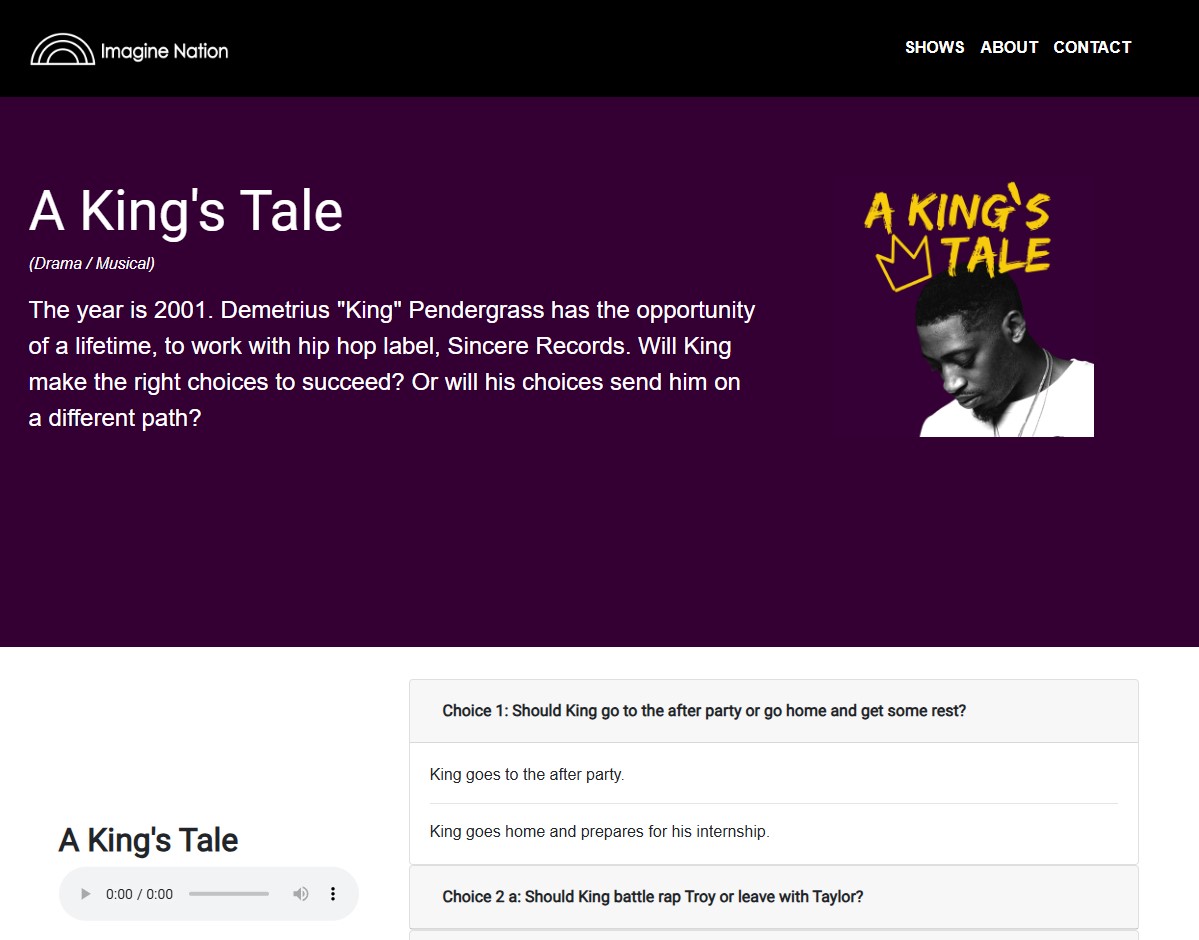Open the SHOWS menu item

tap(934, 47)
